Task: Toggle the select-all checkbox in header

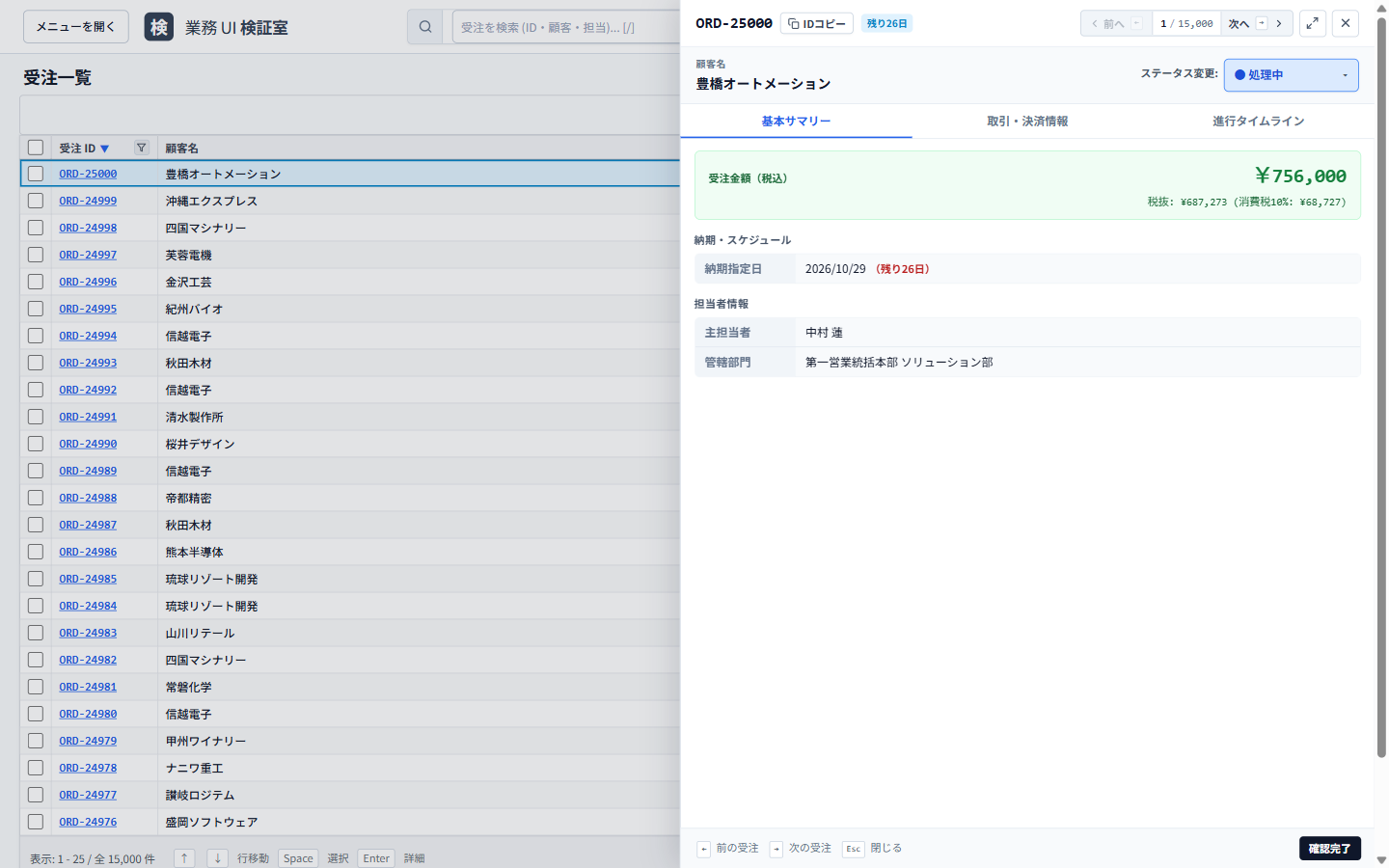Action: pos(36,148)
